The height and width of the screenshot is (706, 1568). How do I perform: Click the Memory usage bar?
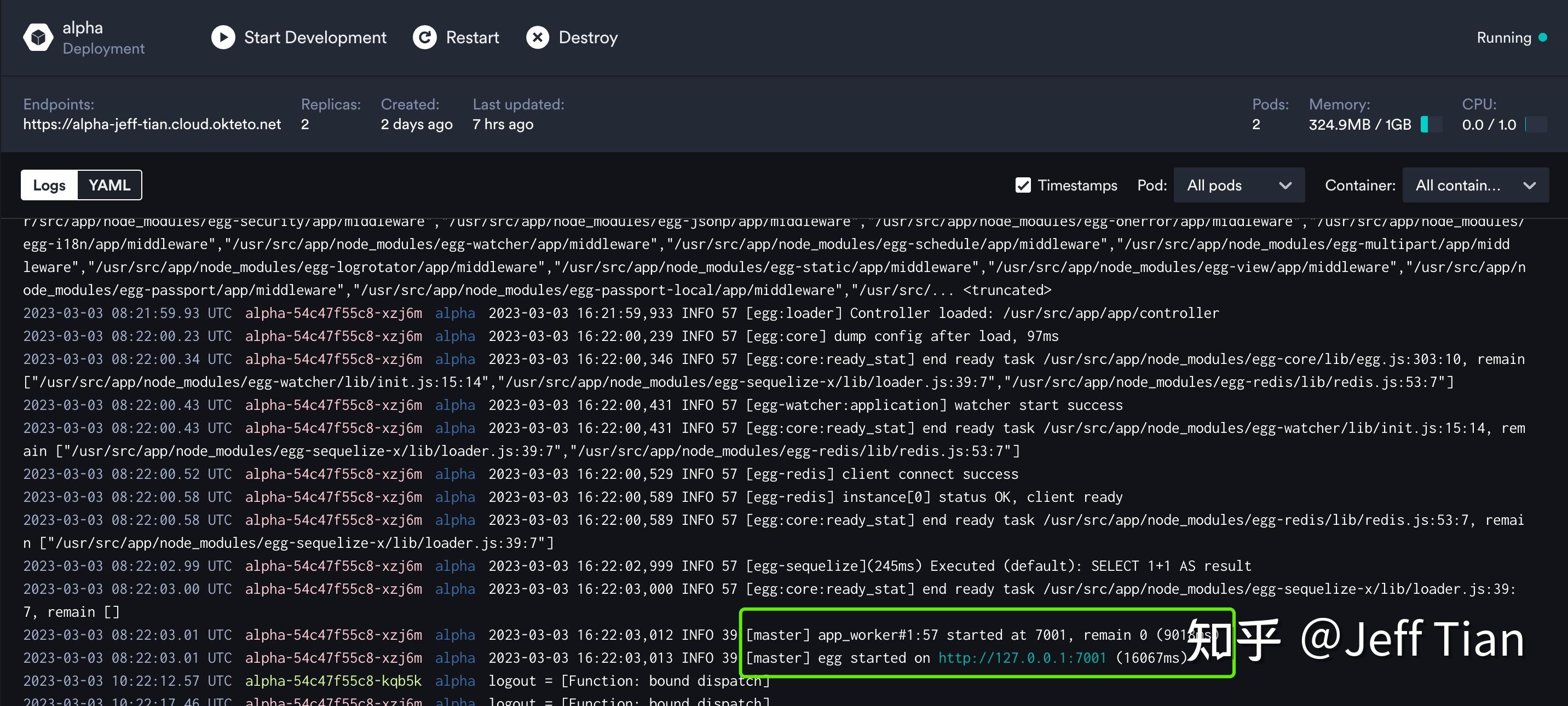[1431, 124]
